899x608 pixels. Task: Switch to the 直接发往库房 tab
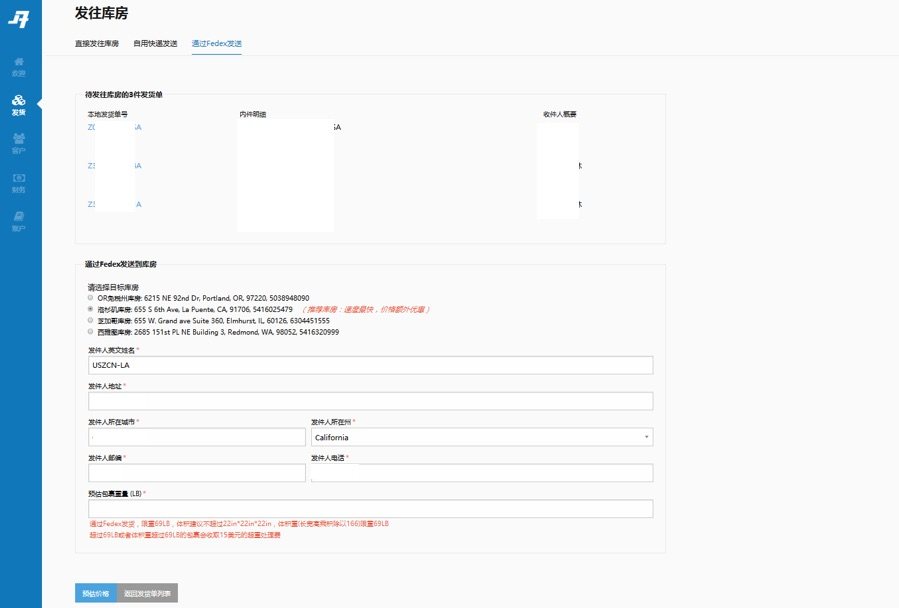point(97,44)
